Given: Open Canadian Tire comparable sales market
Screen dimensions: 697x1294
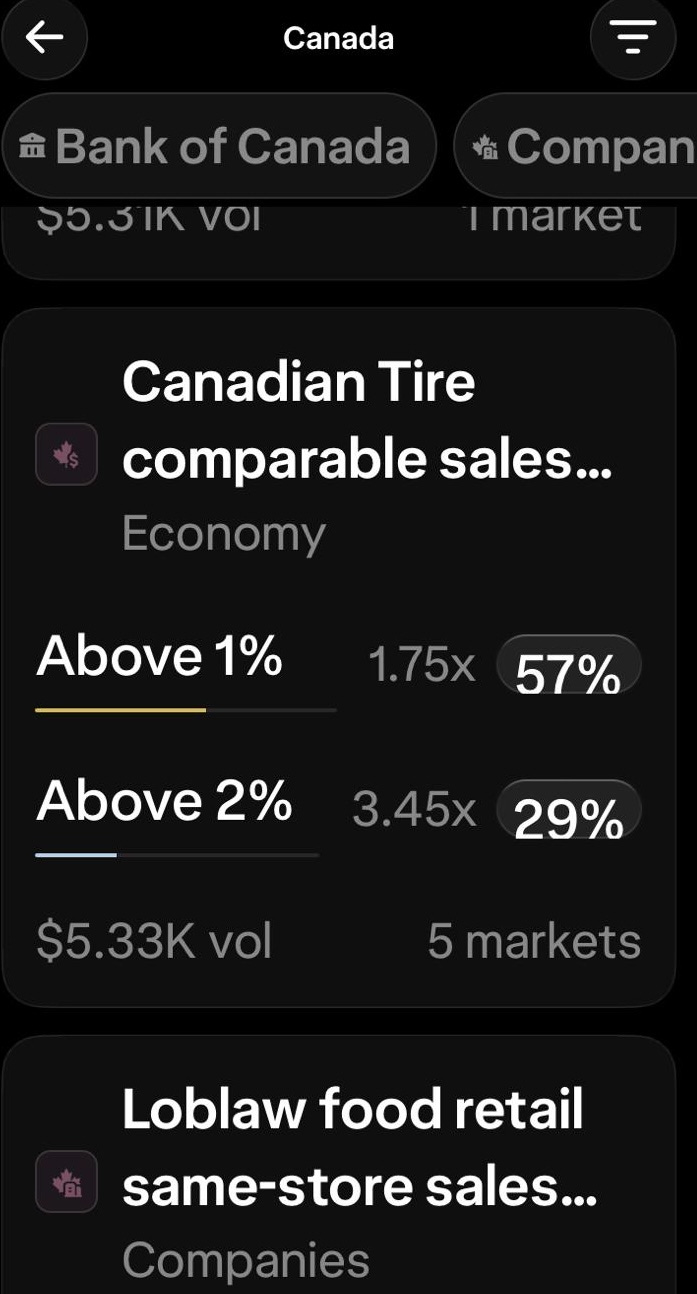Looking at the screenshot, I should [366, 421].
